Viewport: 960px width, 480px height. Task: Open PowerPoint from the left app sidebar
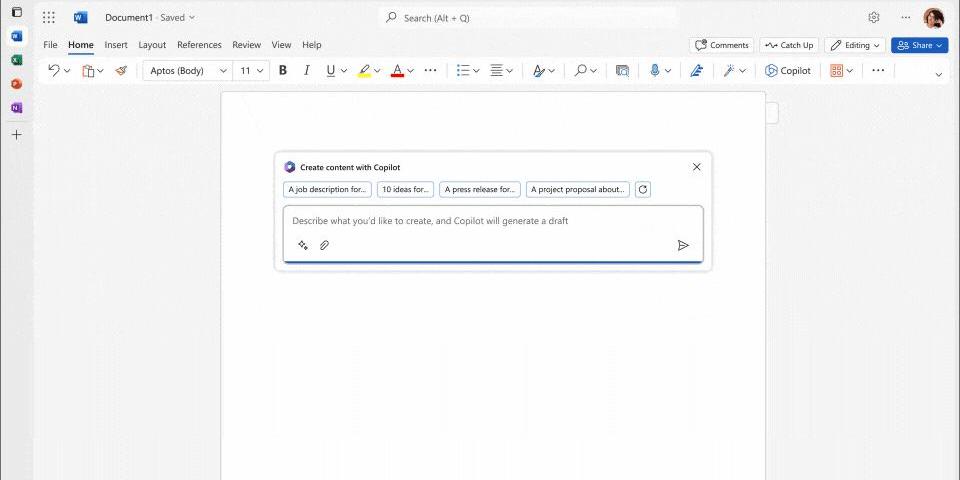(16, 84)
